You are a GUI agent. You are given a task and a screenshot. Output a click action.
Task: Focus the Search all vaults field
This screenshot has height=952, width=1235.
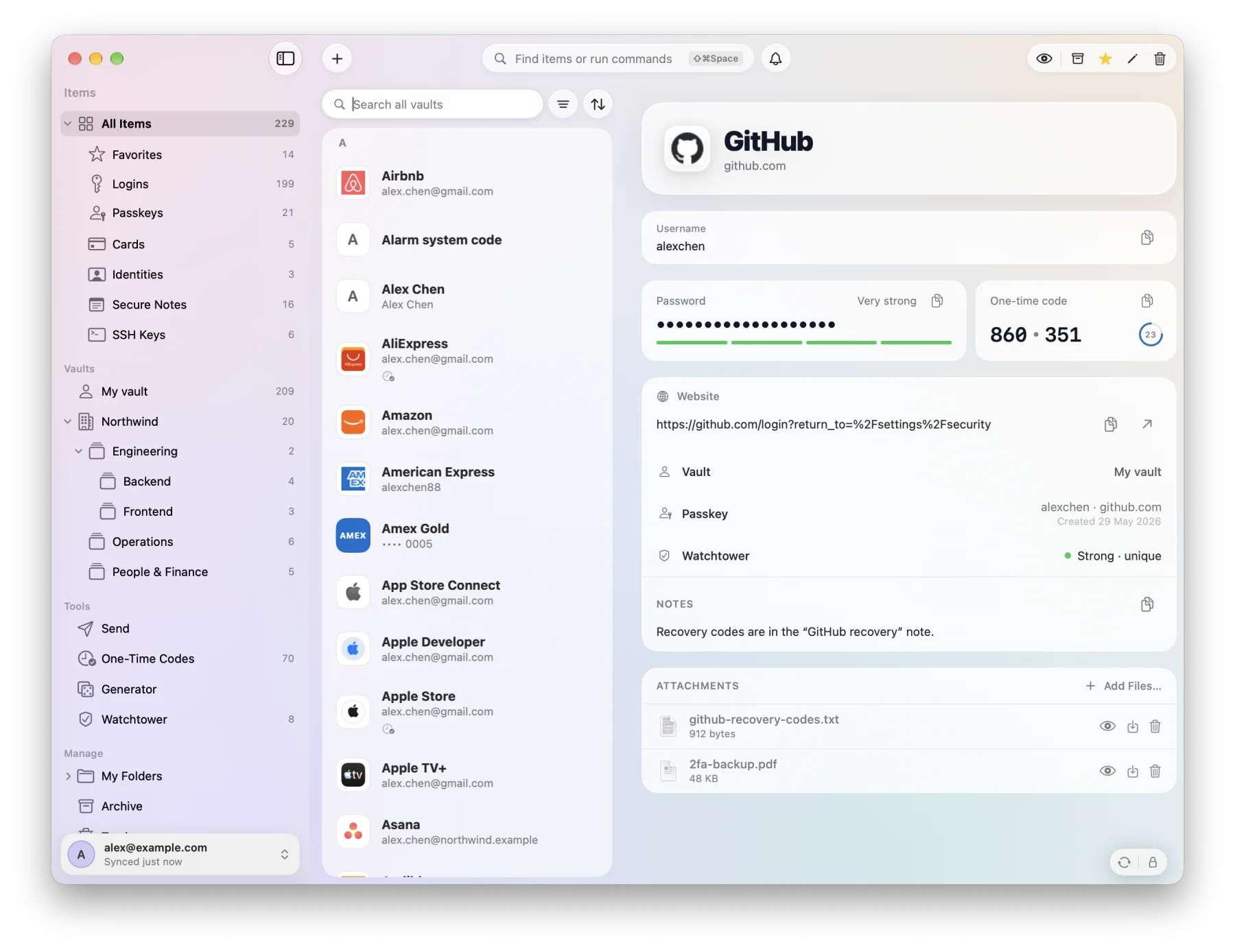[433, 104]
